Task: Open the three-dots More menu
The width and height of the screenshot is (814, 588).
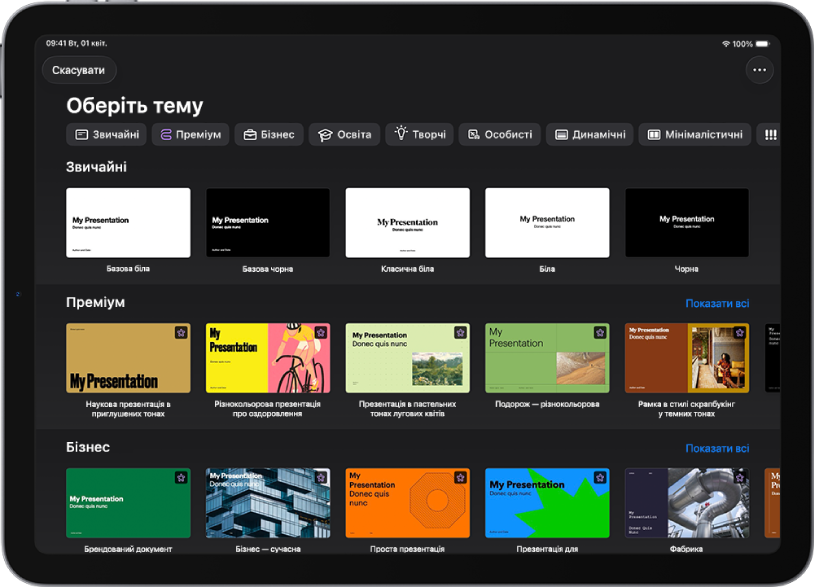Action: (x=759, y=70)
